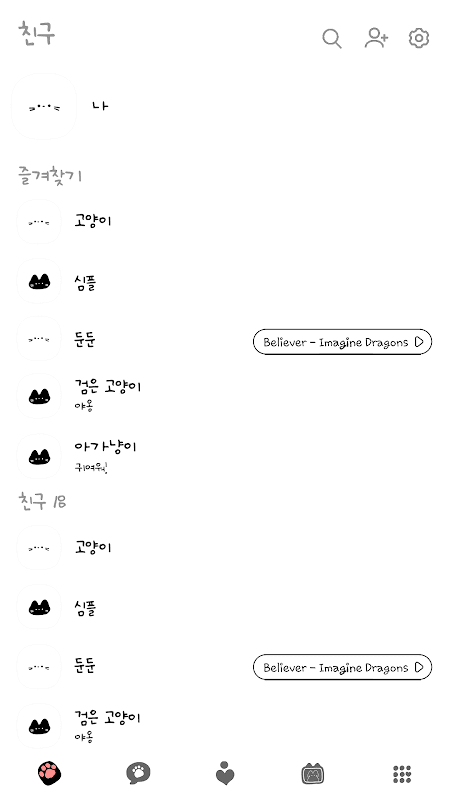Open my profile named 나
Screen dimensions: 450x800
coord(225,106)
